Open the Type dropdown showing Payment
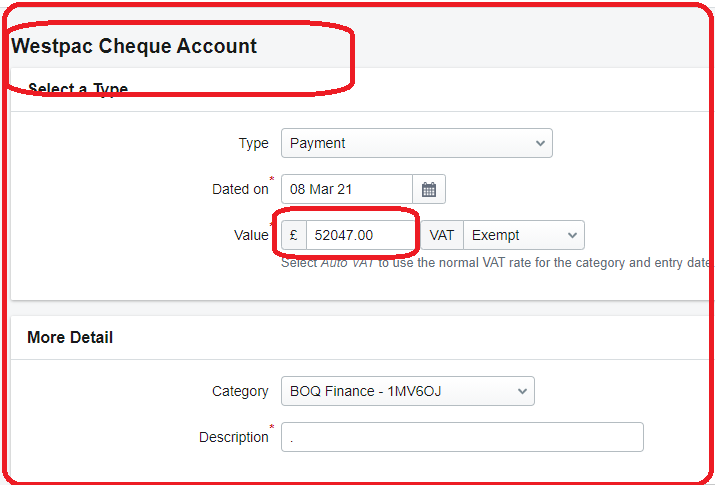 417,143
